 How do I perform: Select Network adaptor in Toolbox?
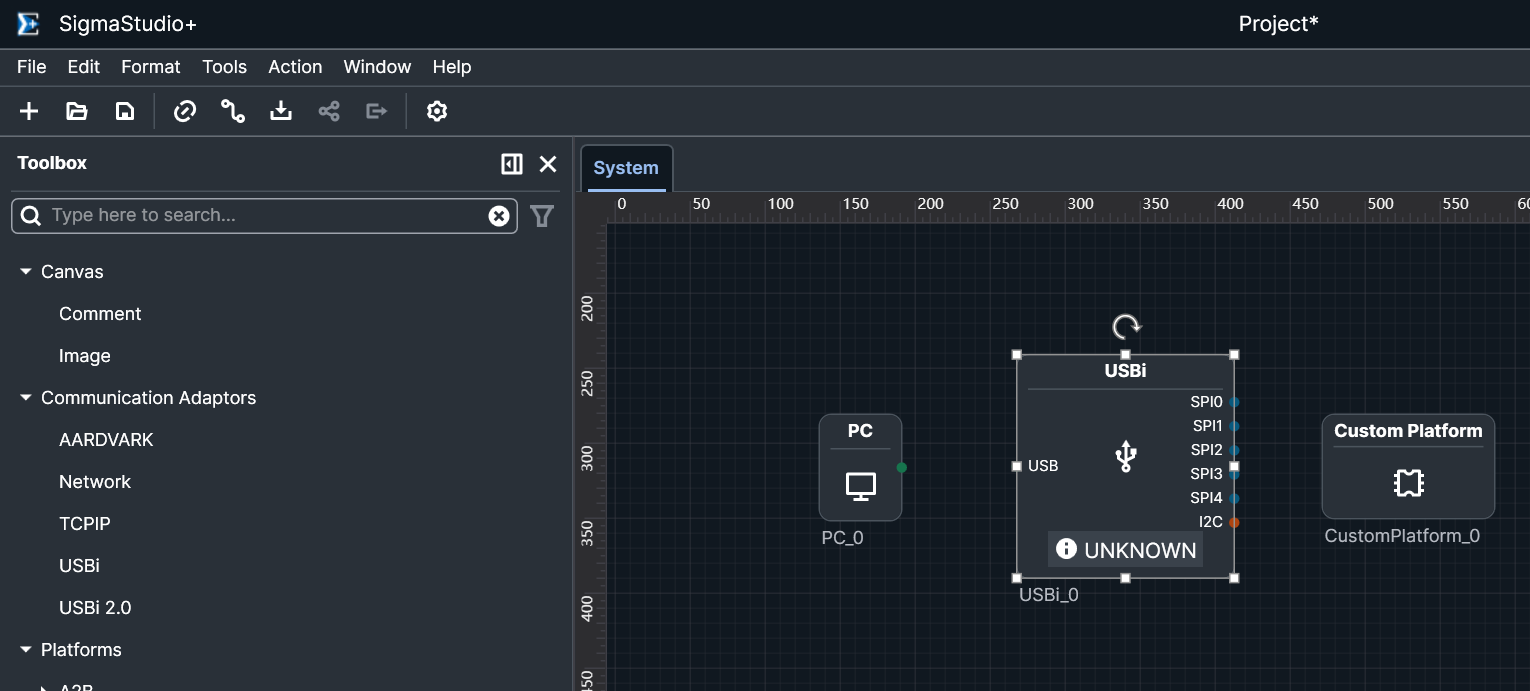[x=95, y=482]
